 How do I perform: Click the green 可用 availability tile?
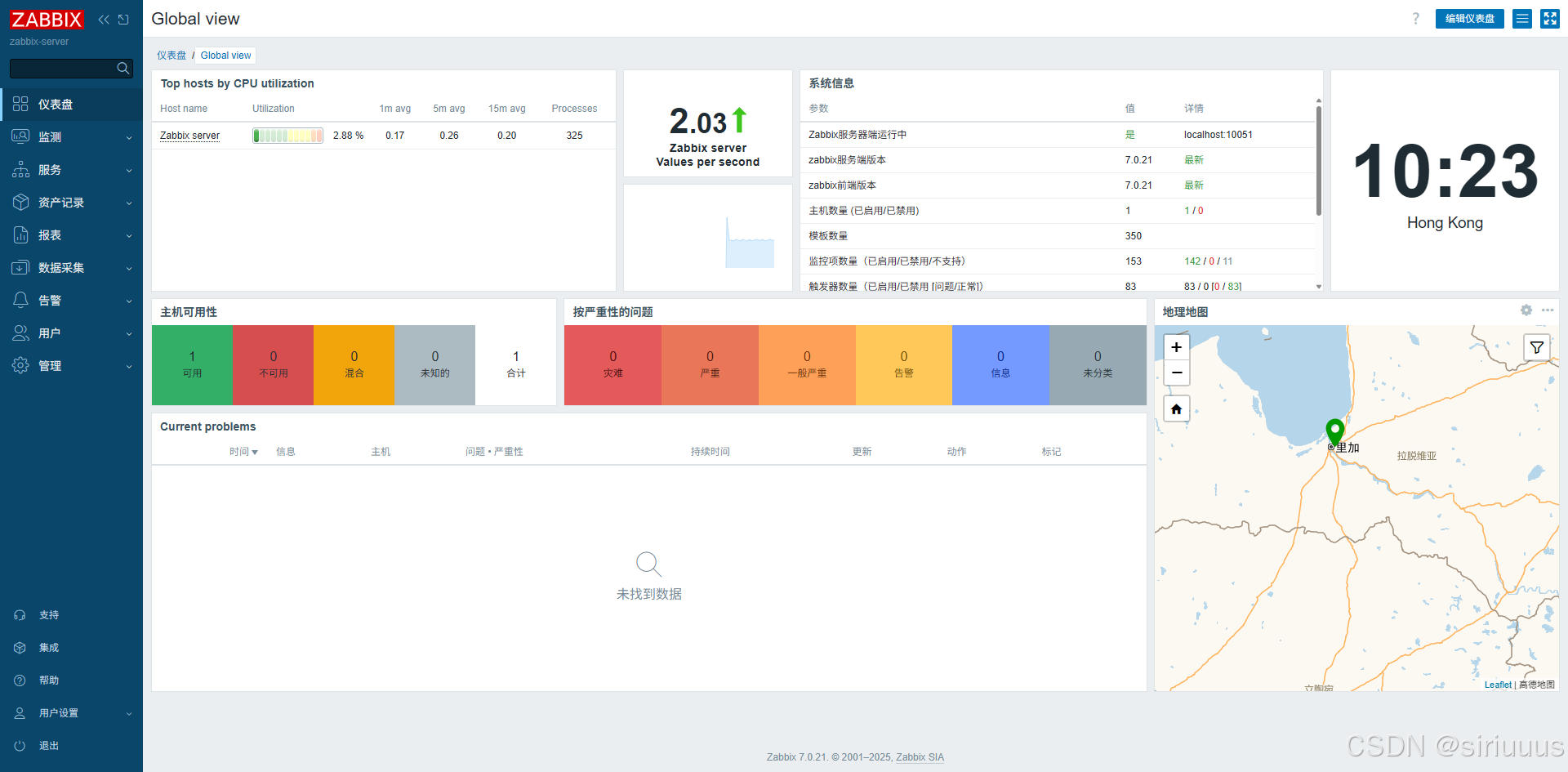(x=192, y=364)
